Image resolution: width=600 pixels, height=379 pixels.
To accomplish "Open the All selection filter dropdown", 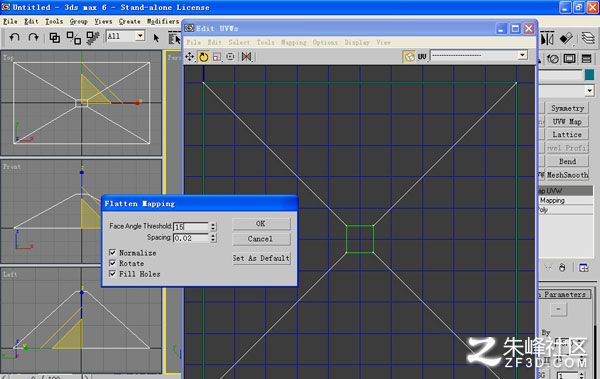I will coord(140,36).
